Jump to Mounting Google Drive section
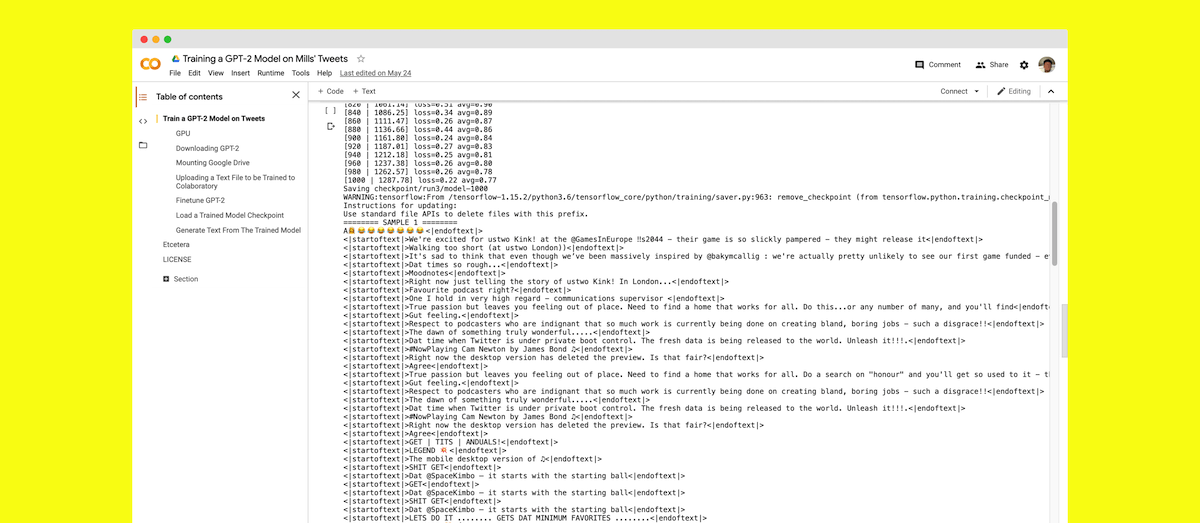This screenshot has height=523, width=1200. [213, 163]
